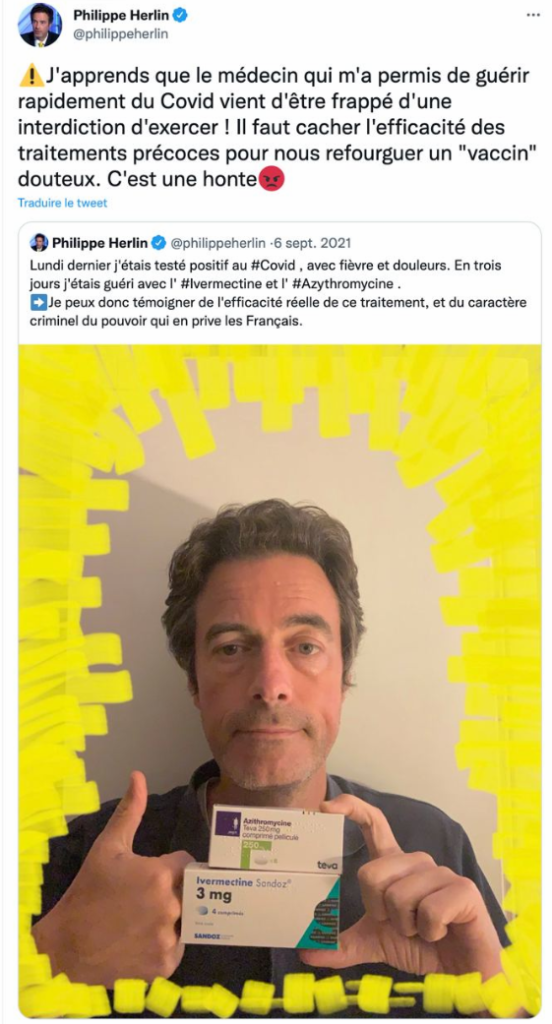Click the warning emoji starting the tweet
This screenshot has height=1024, width=552.
tap(31, 77)
